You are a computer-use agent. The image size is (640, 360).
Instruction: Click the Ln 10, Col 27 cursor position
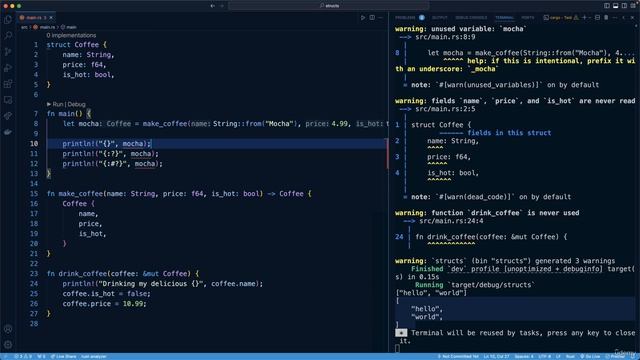(496, 356)
